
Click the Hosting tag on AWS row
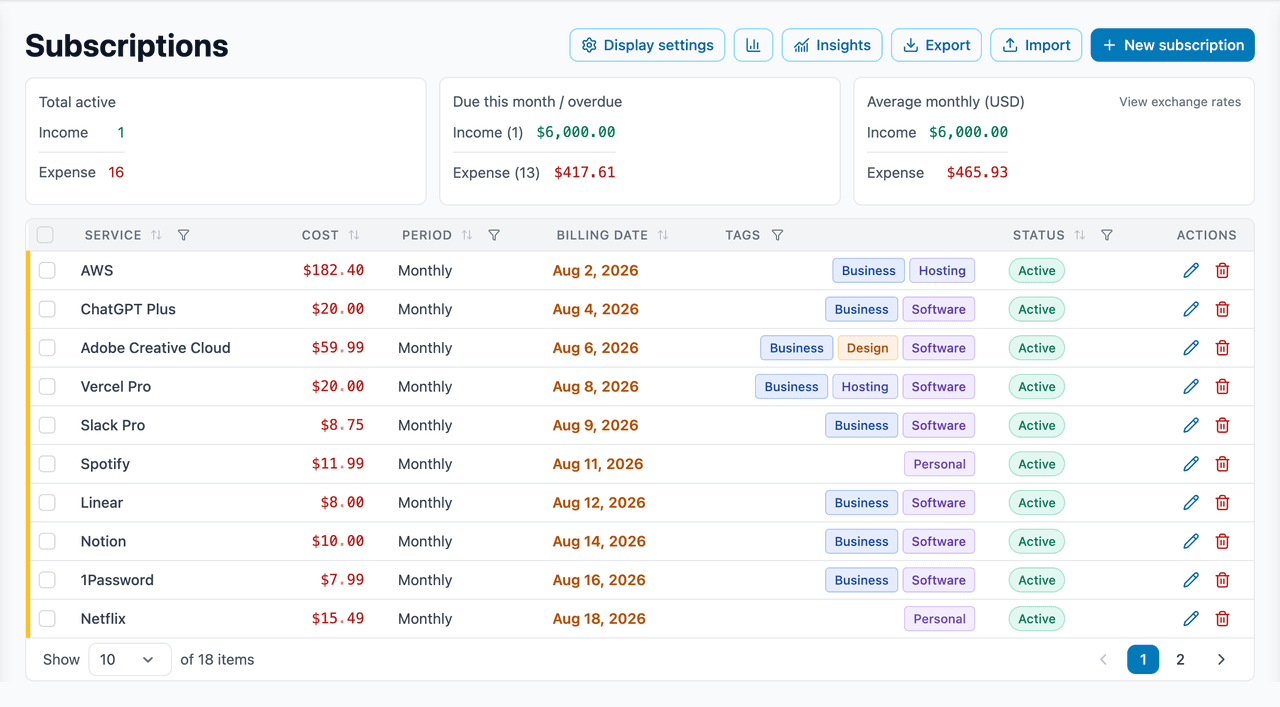coord(942,270)
